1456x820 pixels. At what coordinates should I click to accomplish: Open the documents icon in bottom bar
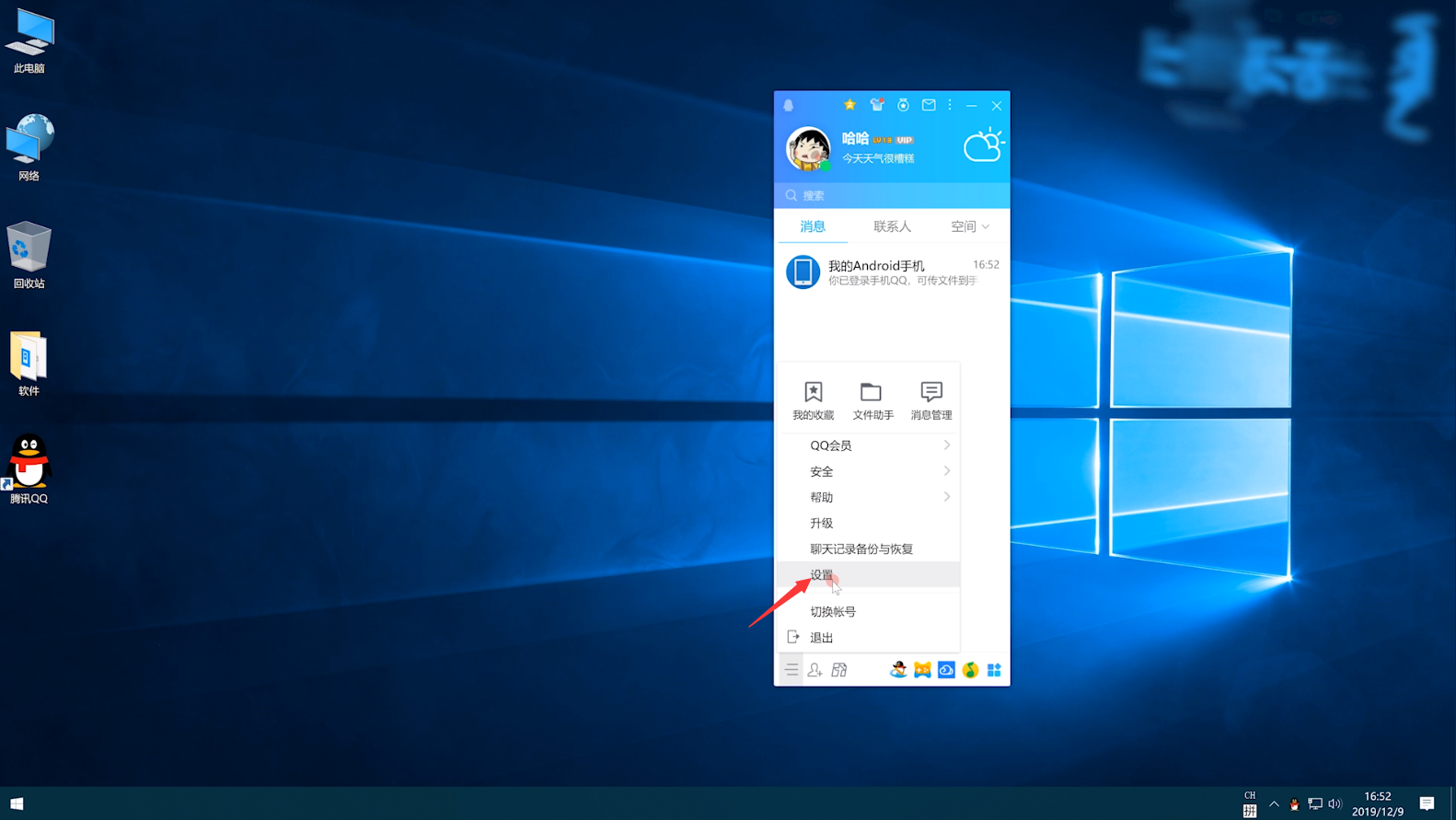(838, 670)
